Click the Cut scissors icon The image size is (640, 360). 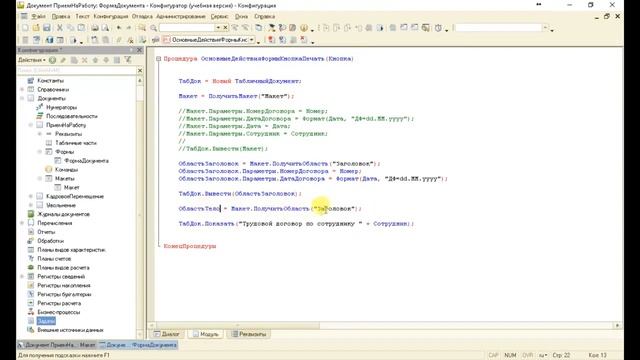[60, 28]
